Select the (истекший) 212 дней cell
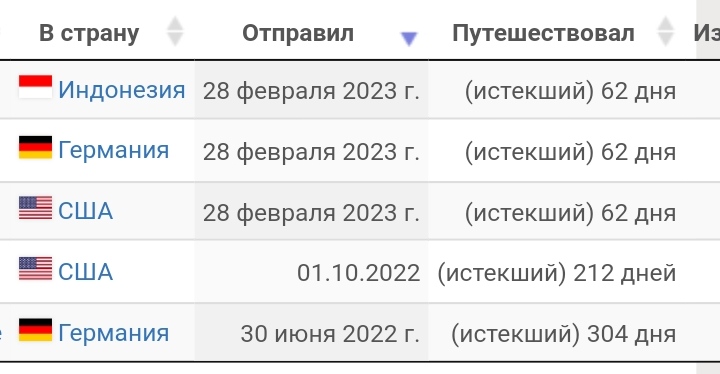This screenshot has height=374, width=720. point(557,273)
